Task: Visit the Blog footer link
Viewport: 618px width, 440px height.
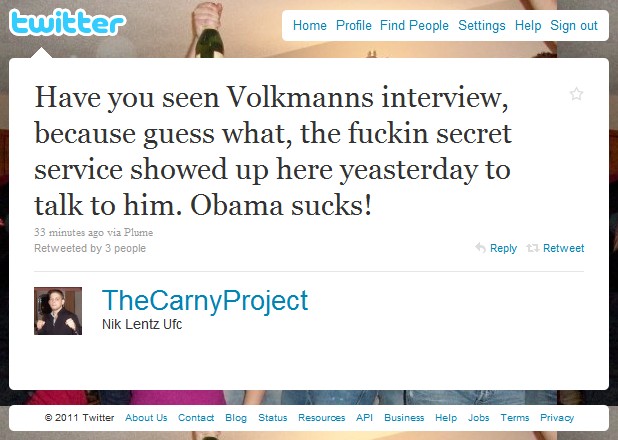Action: (236, 418)
